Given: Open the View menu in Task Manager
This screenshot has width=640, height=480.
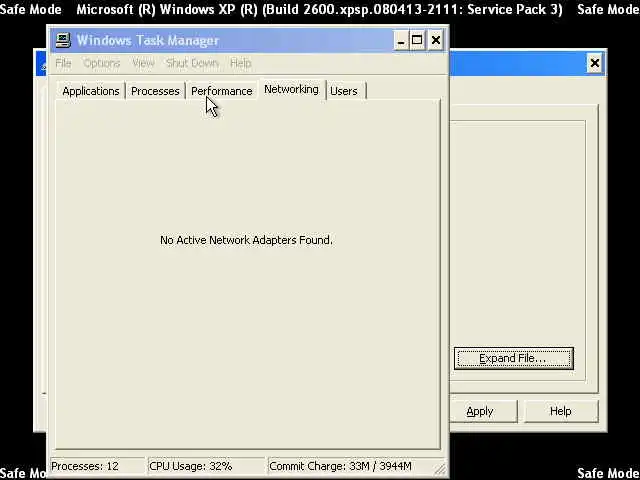Looking at the screenshot, I should (143, 63).
